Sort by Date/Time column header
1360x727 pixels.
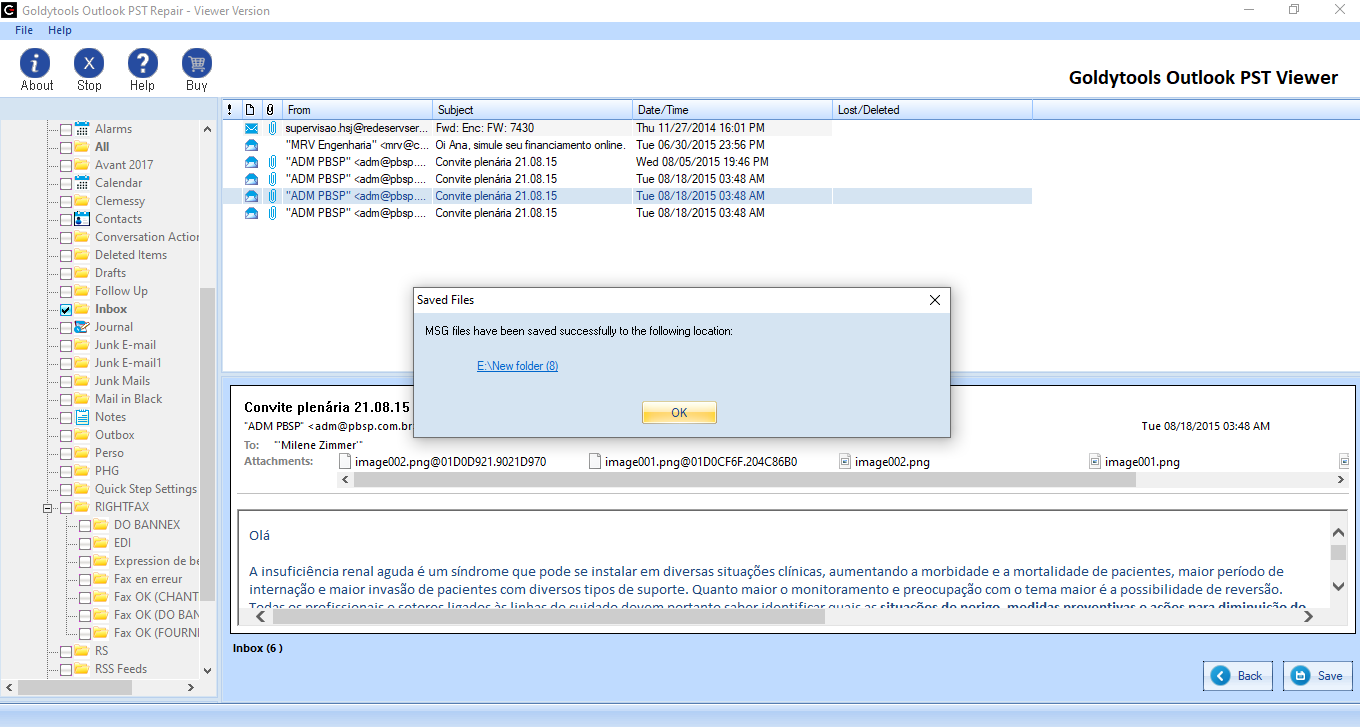(733, 110)
